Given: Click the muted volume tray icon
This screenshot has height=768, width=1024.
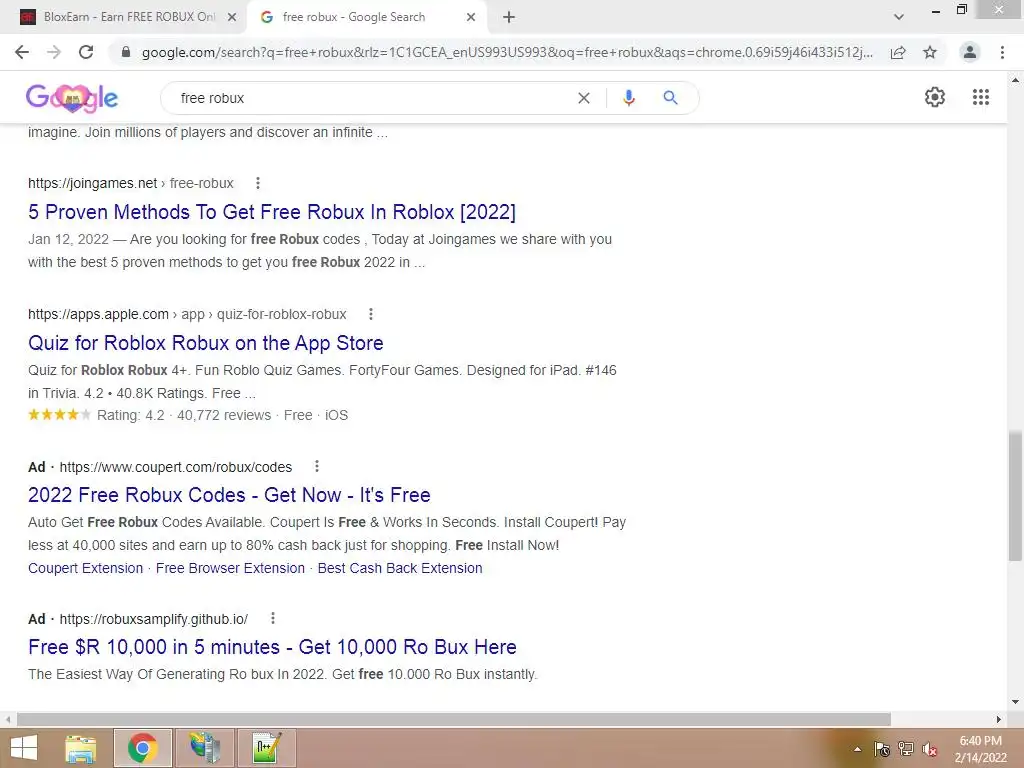Looking at the screenshot, I should [x=929, y=749].
